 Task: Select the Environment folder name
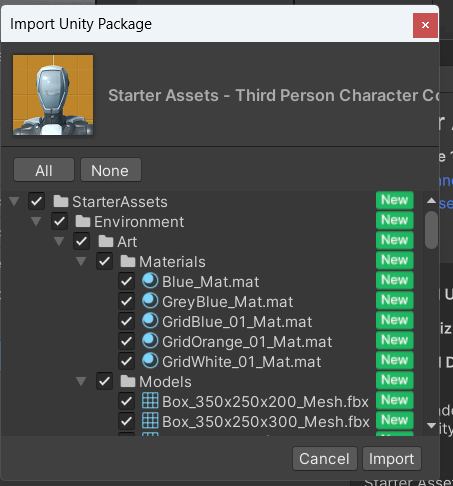tap(139, 222)
